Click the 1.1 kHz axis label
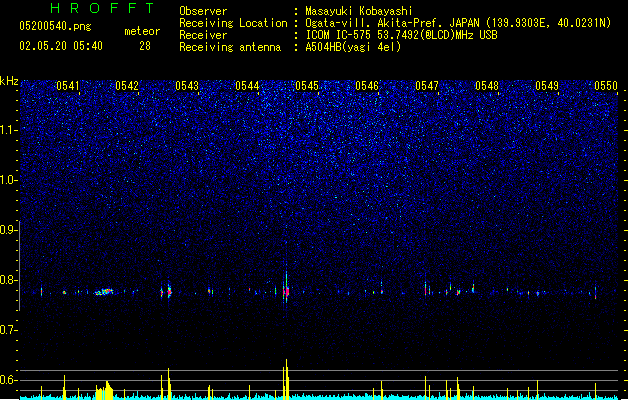The width and height of the screenshot is (629, 400). coord(8,130)
